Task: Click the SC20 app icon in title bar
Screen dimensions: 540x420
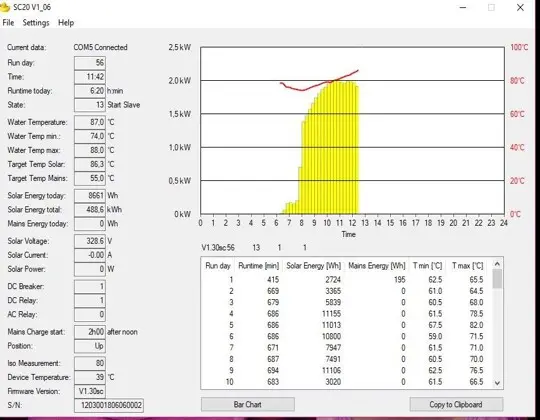Action: [x=5, y=7]
